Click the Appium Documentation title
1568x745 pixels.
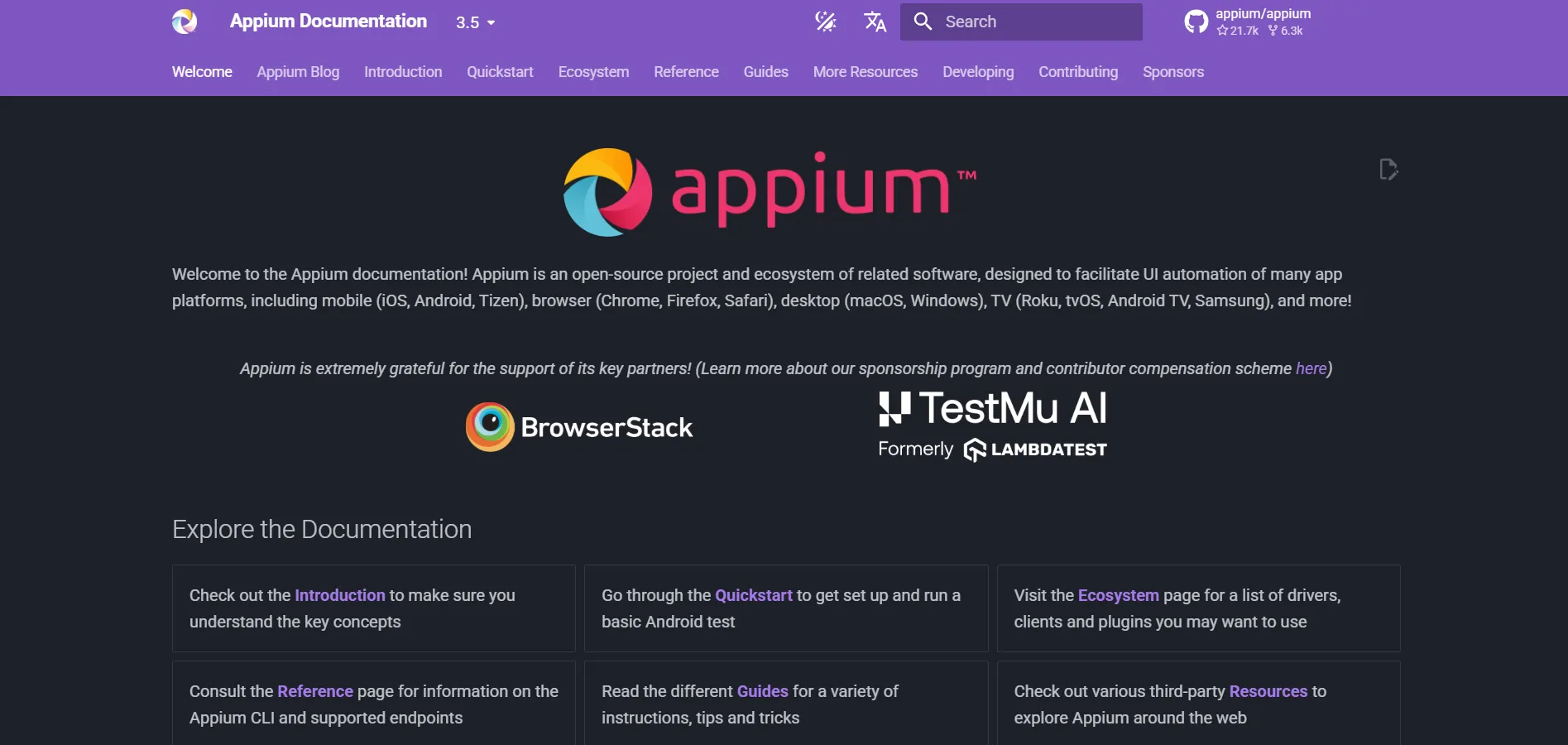click(328, 22)
